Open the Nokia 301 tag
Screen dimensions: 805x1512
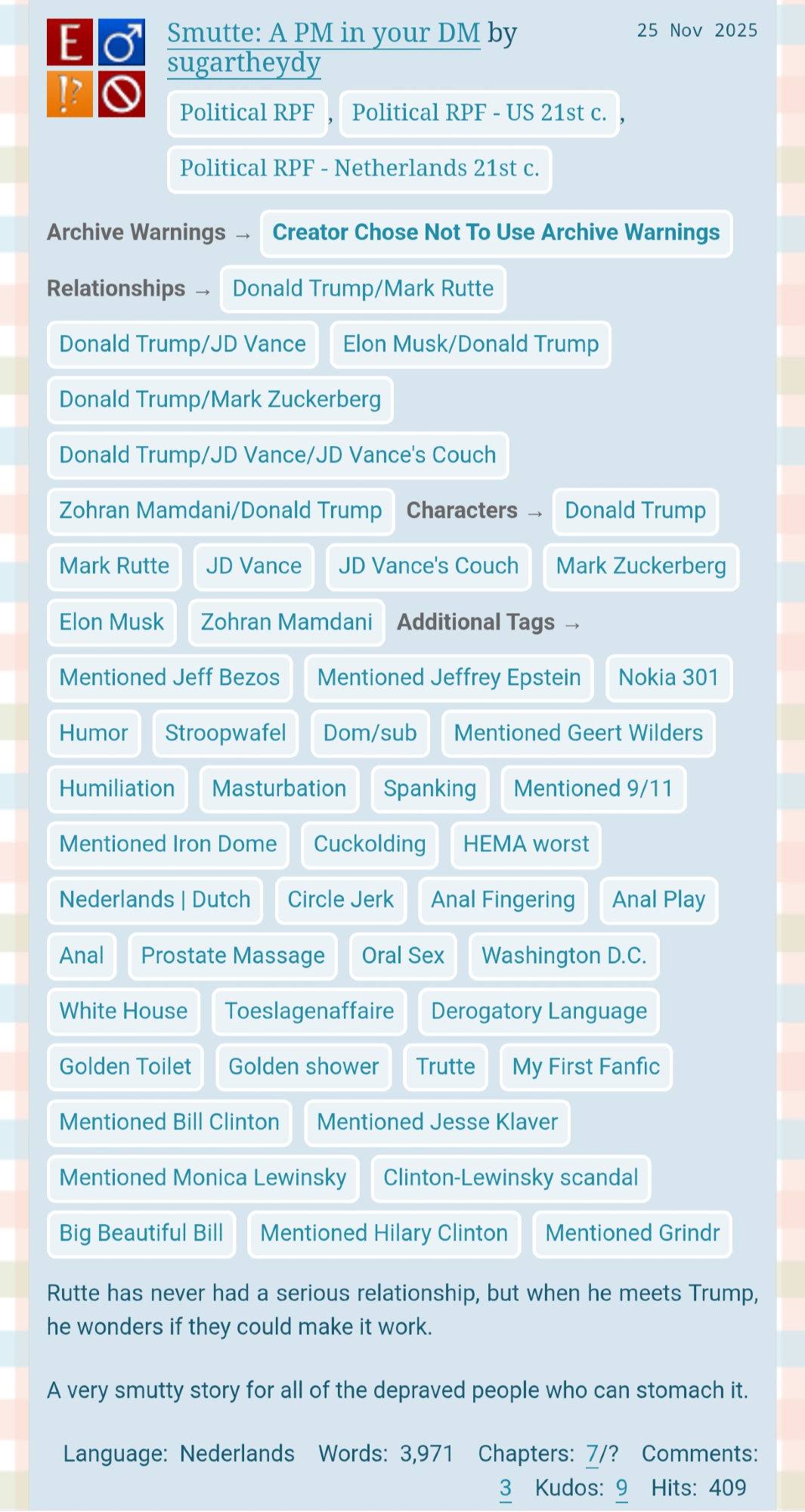pos(668,677)
